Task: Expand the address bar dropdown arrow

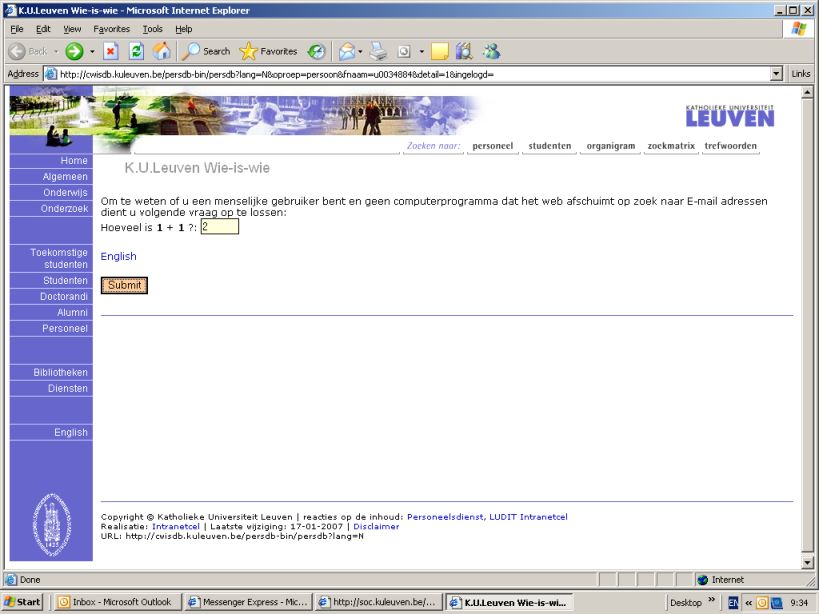Action: coord(776,74)
